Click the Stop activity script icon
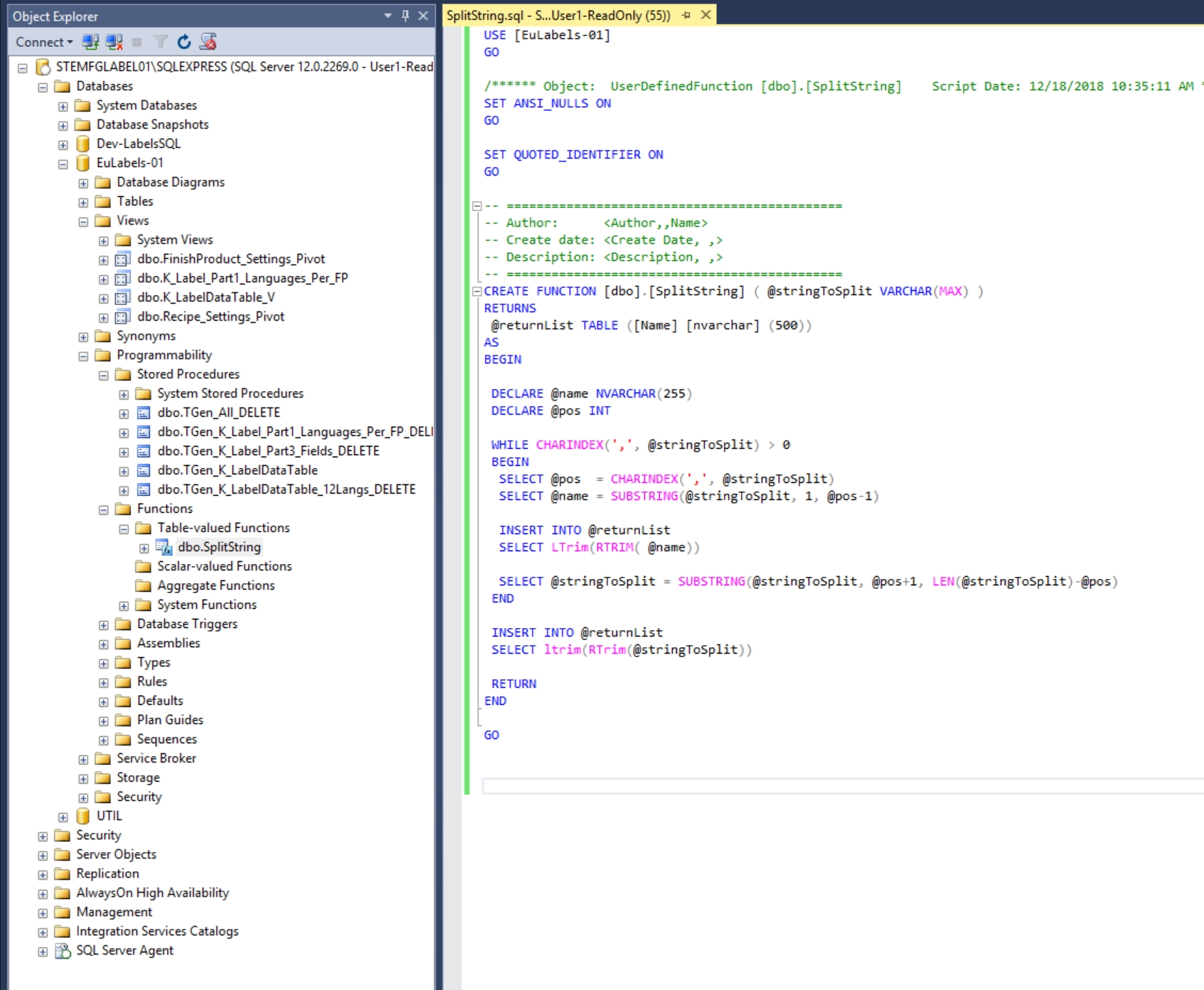Image resolution: width=1204 pixels, height=990 pixels. click(x=208, y=42)
